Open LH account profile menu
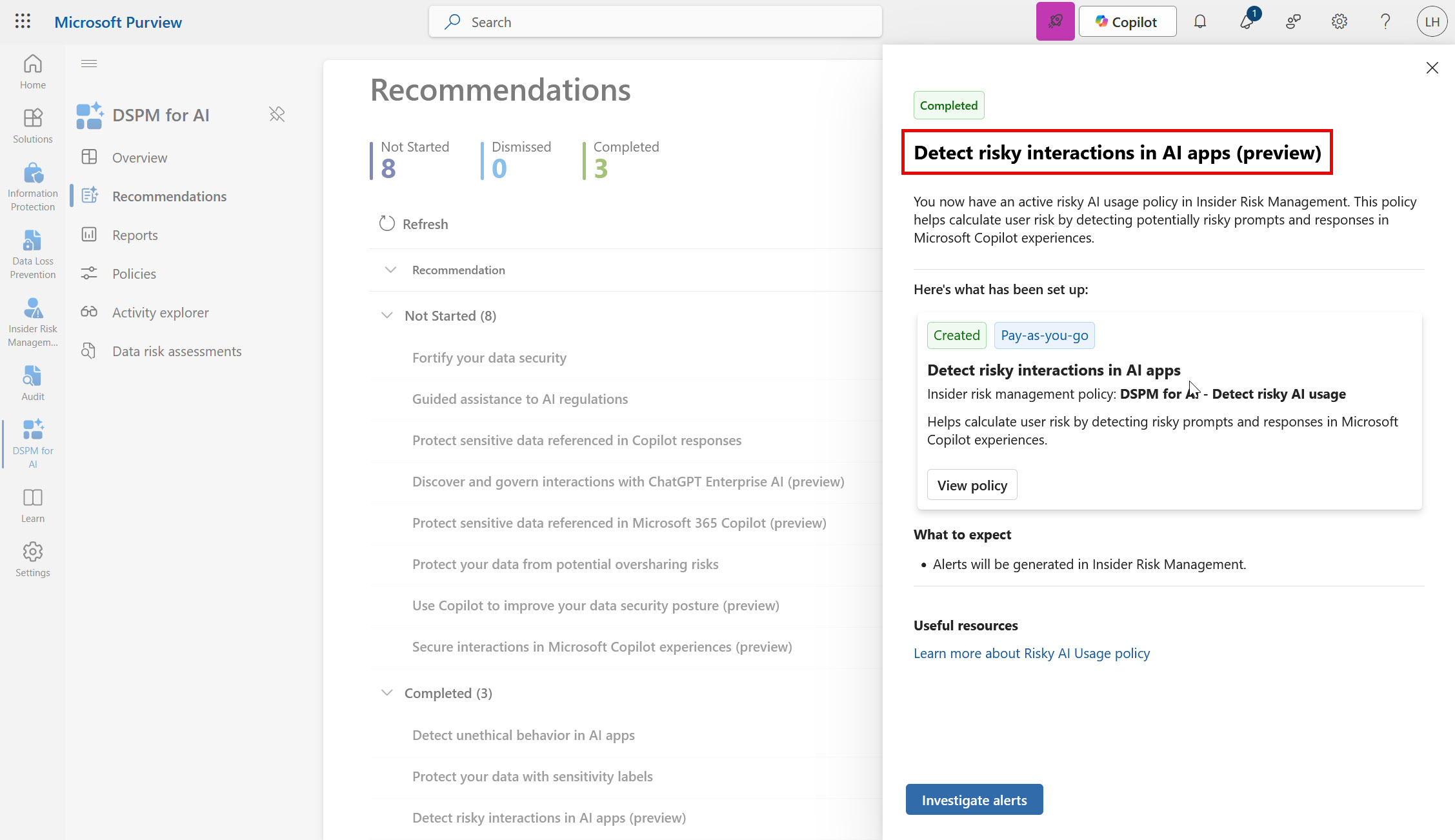 (1432, 21)
